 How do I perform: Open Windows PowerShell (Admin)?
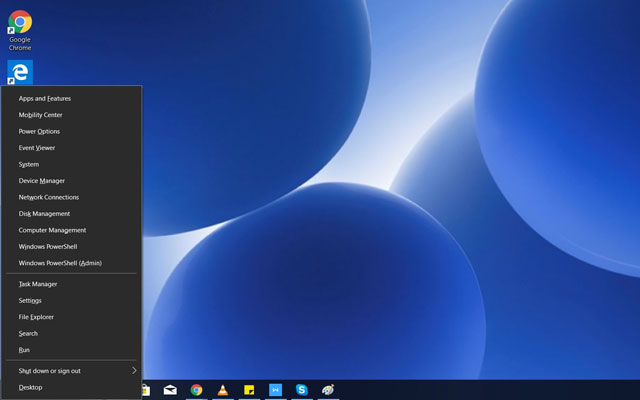tap(60, 263)
